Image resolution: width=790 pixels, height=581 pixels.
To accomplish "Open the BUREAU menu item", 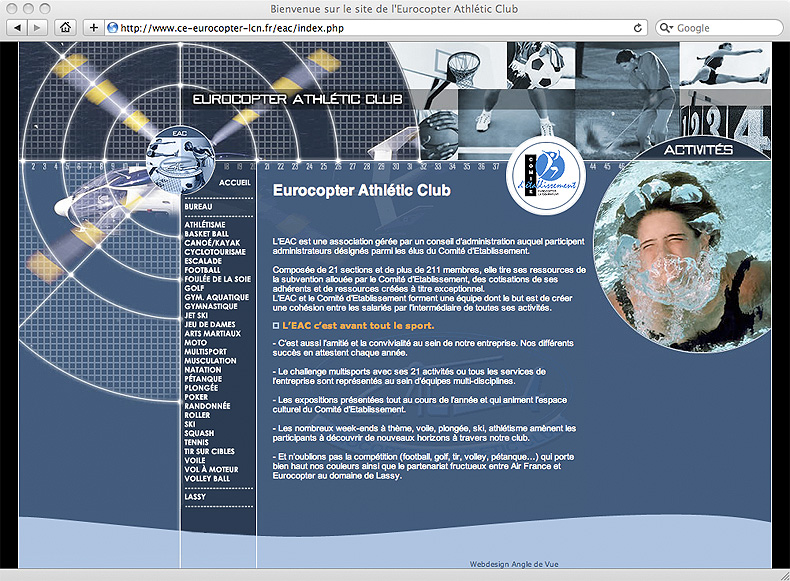I will point(198,207).
